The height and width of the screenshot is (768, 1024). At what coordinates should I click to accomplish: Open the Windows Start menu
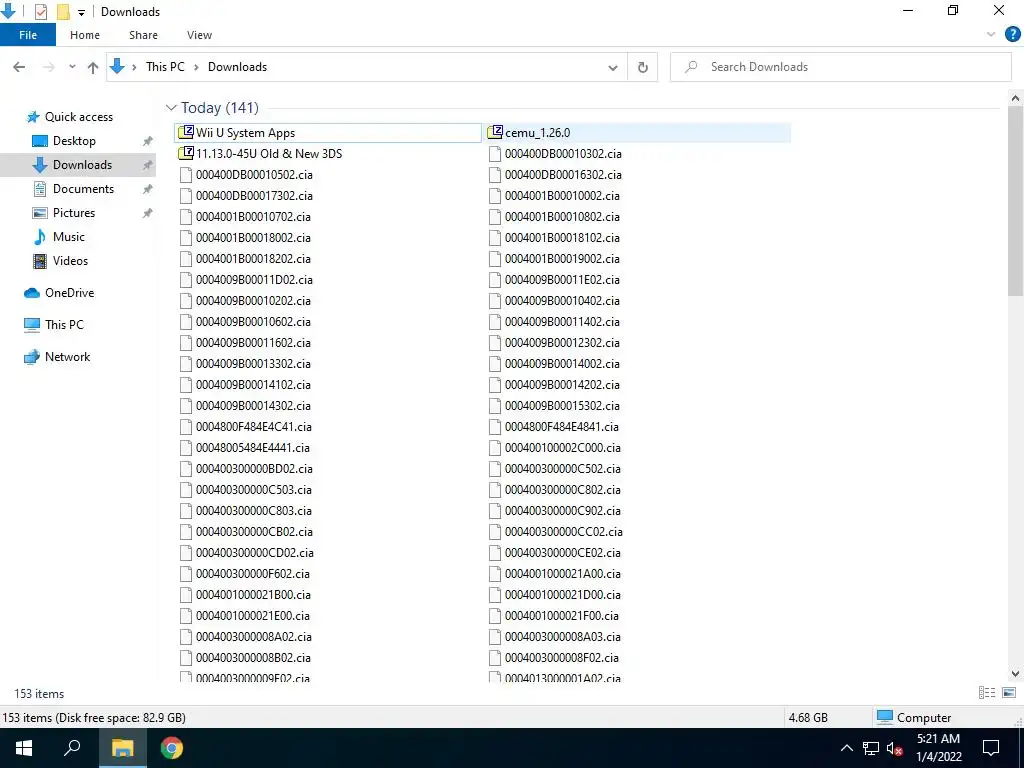click(24, 748)
